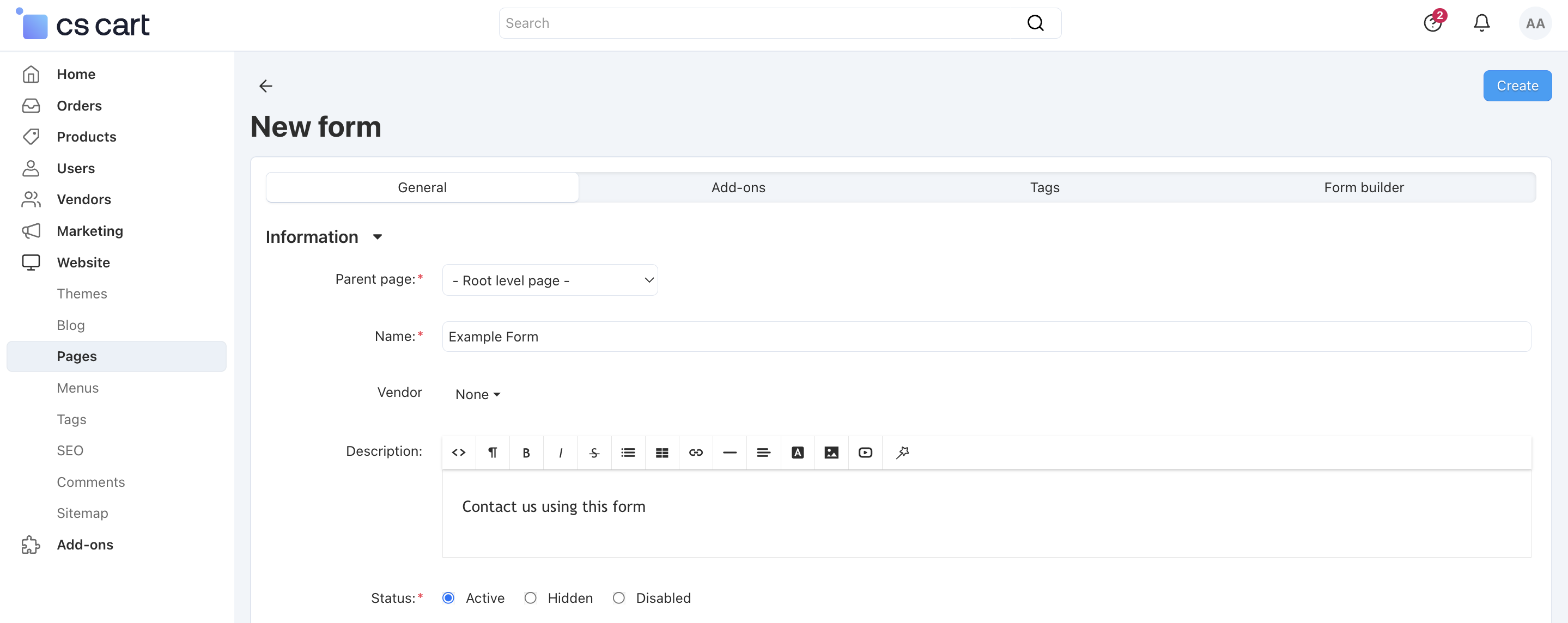Click the Add-ons puzzle icon
1568x623 pixels.
point(31,545)
